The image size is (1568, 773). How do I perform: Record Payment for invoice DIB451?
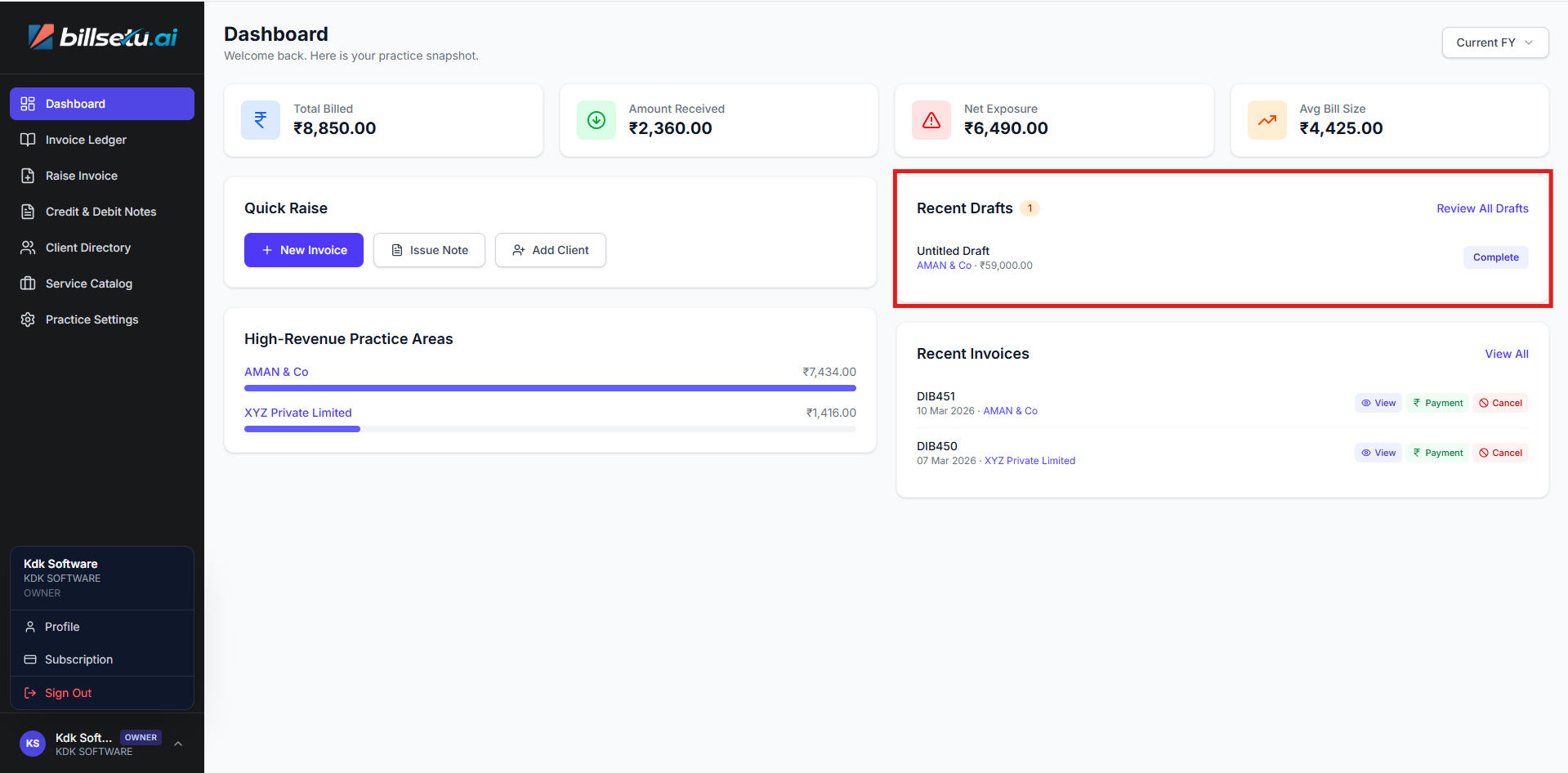(x=1437, y=403)
